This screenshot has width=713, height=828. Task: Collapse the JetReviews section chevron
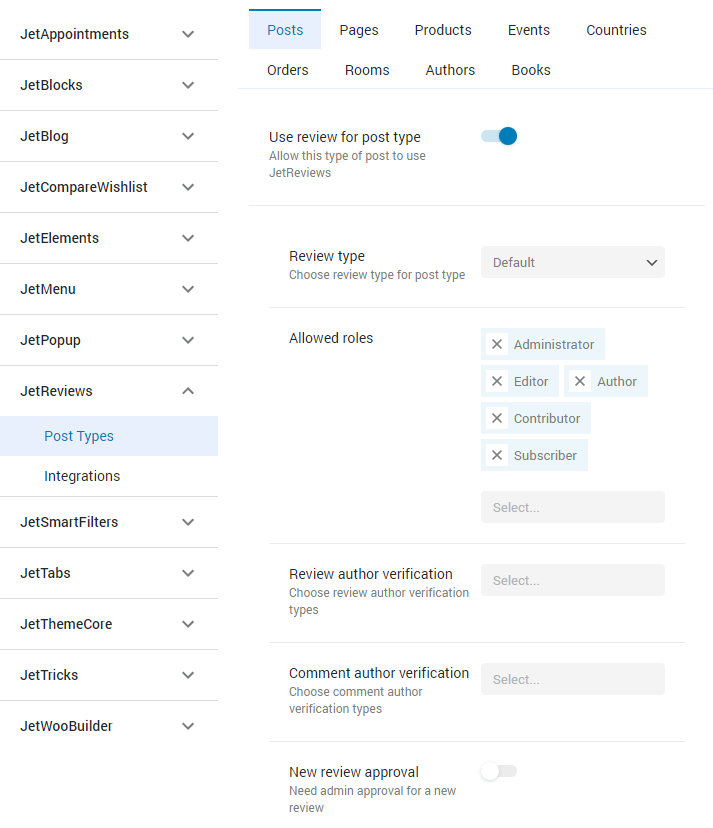click(x=188, y=391)
